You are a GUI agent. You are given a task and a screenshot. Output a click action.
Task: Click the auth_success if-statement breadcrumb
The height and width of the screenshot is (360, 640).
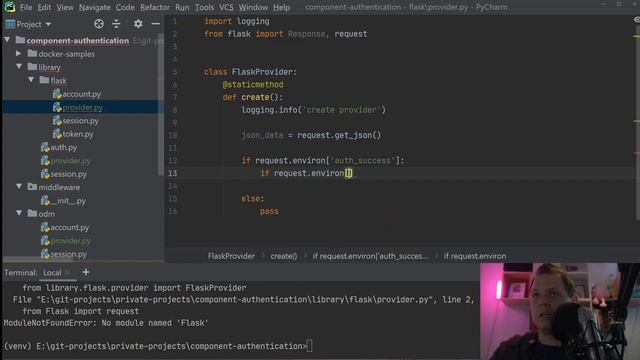click(370, 256)
